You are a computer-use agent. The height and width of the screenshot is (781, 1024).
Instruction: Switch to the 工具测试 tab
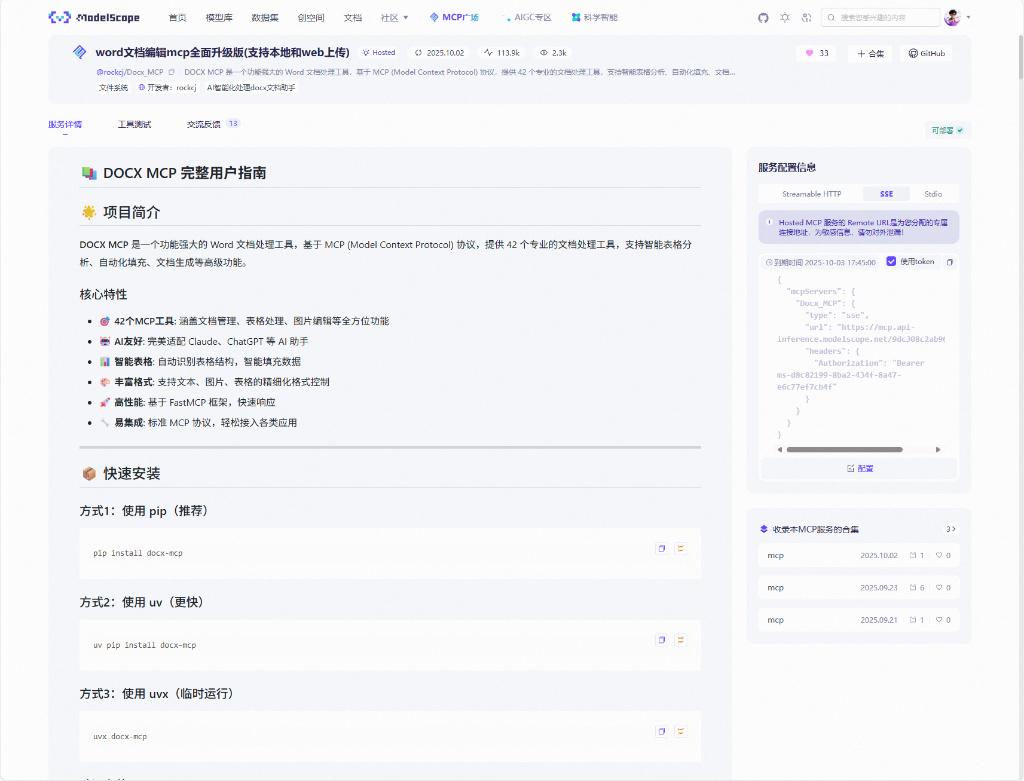point(134,124)
